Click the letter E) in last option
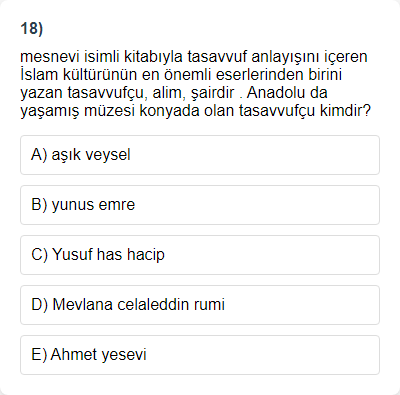The image size is (400, 395). coord(39,355)
